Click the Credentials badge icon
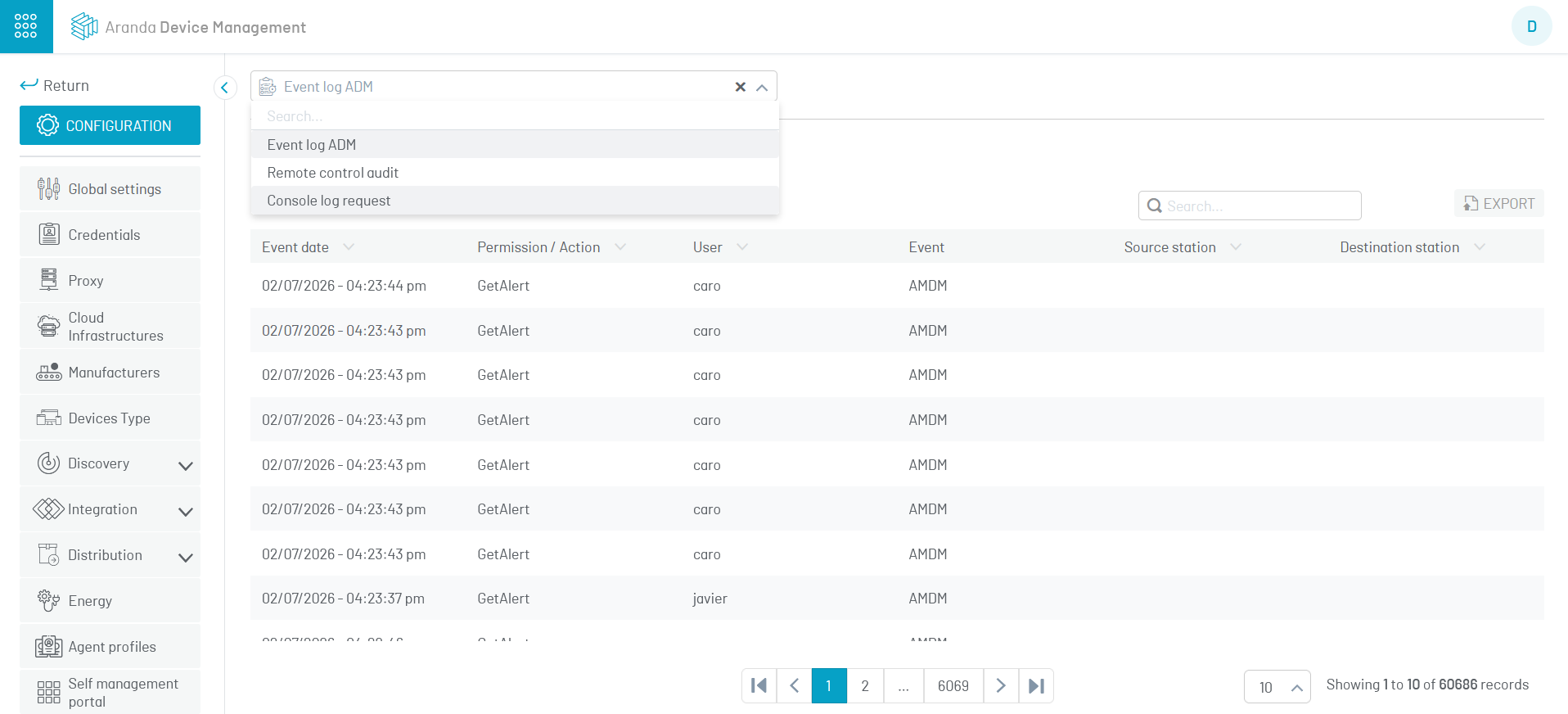This screenshot has height=714, width=1568. pos(49,234)
